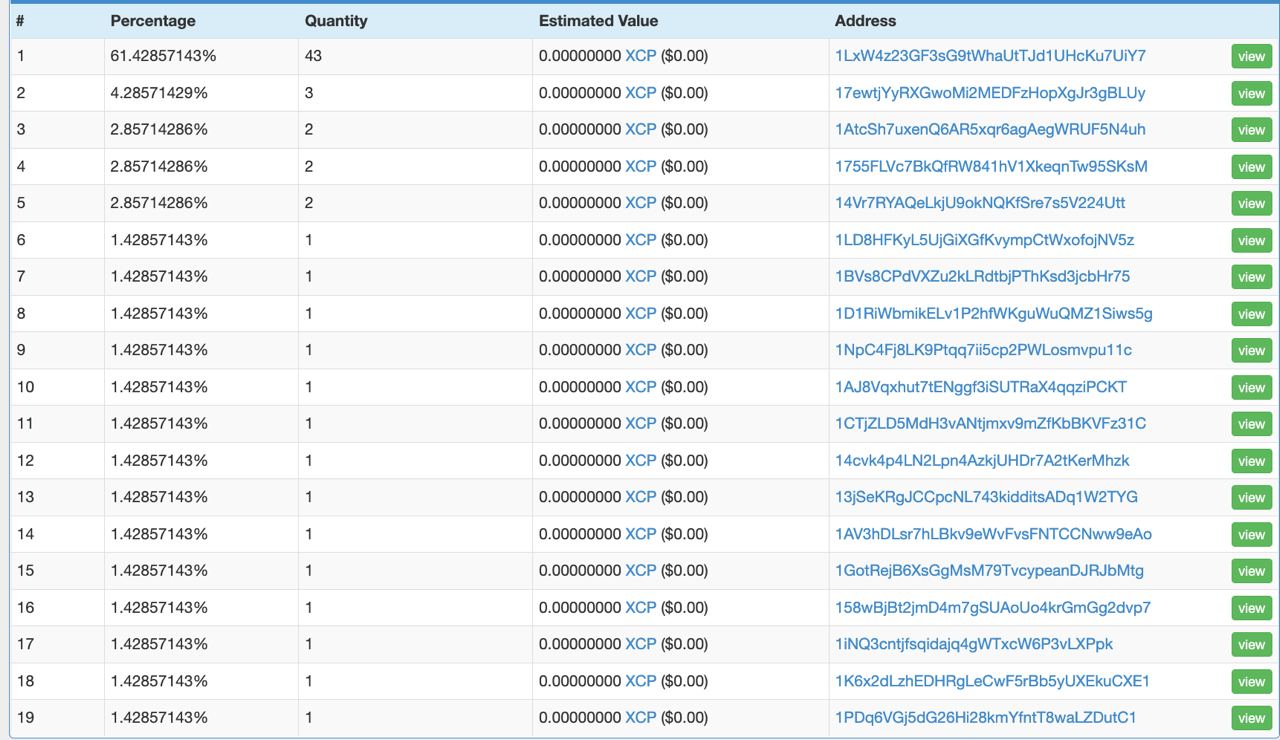The width and height of the screenshot is (1280, 740).
Task: Click view button in row 15
Action: tap(1251, 571)
